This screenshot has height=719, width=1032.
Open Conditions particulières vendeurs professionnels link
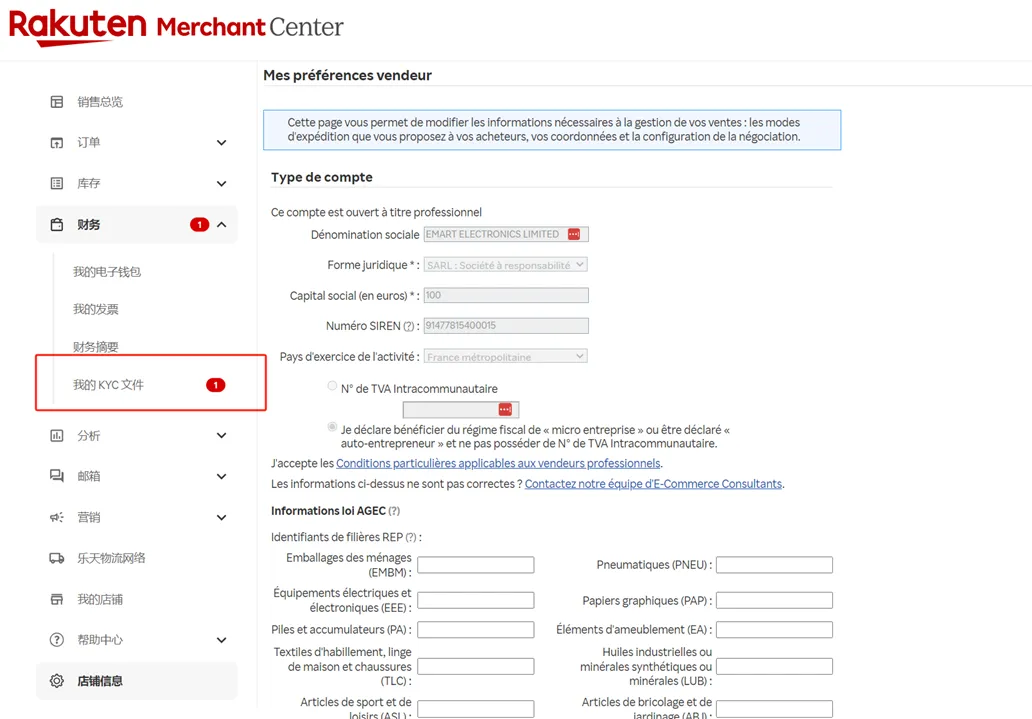(x=498, y=464)
